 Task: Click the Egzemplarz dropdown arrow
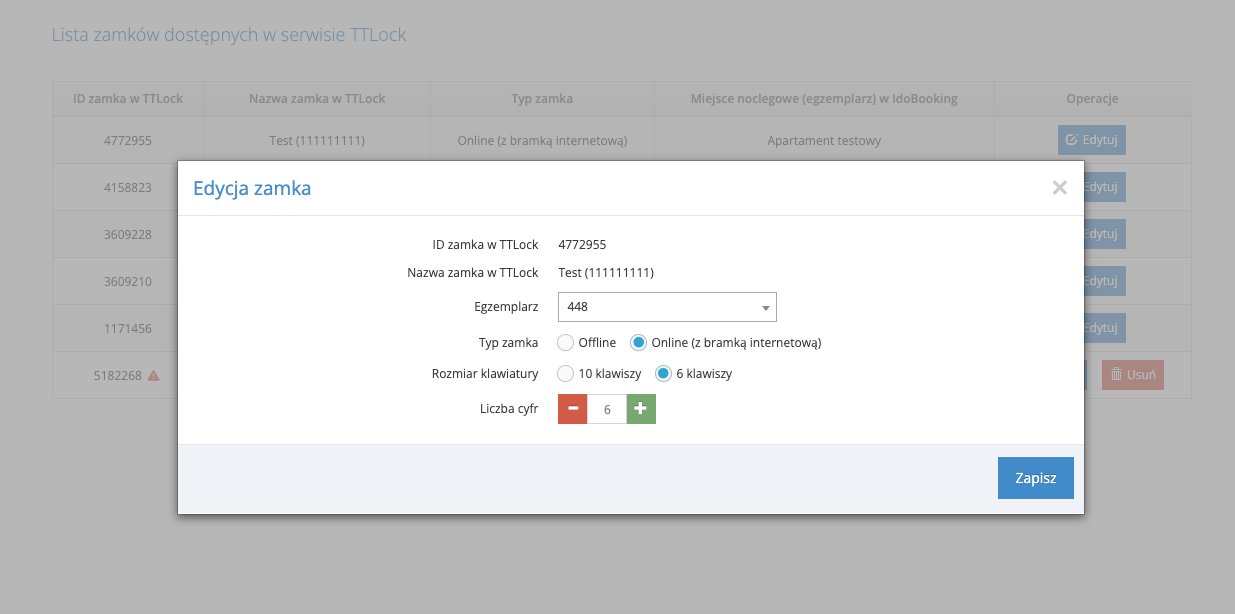[x=765, y=308]
